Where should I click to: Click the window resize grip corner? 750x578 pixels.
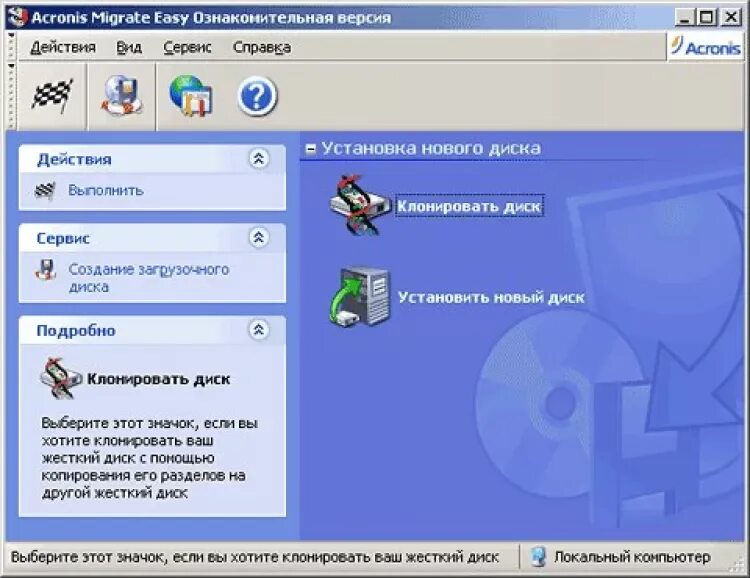click(736, 565)
